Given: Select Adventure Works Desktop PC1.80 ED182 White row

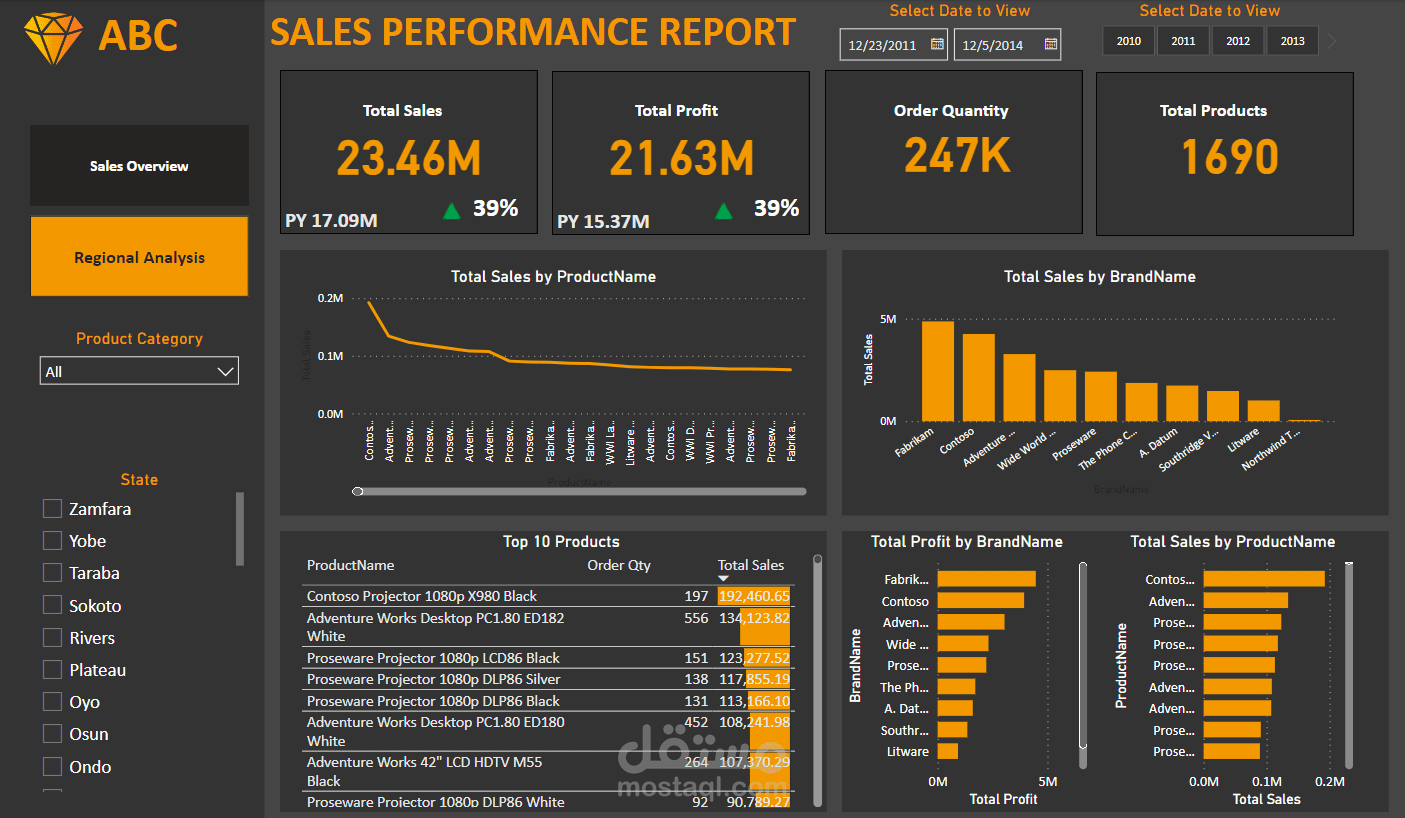Looking at the screenshot, I should click(548, 627).
